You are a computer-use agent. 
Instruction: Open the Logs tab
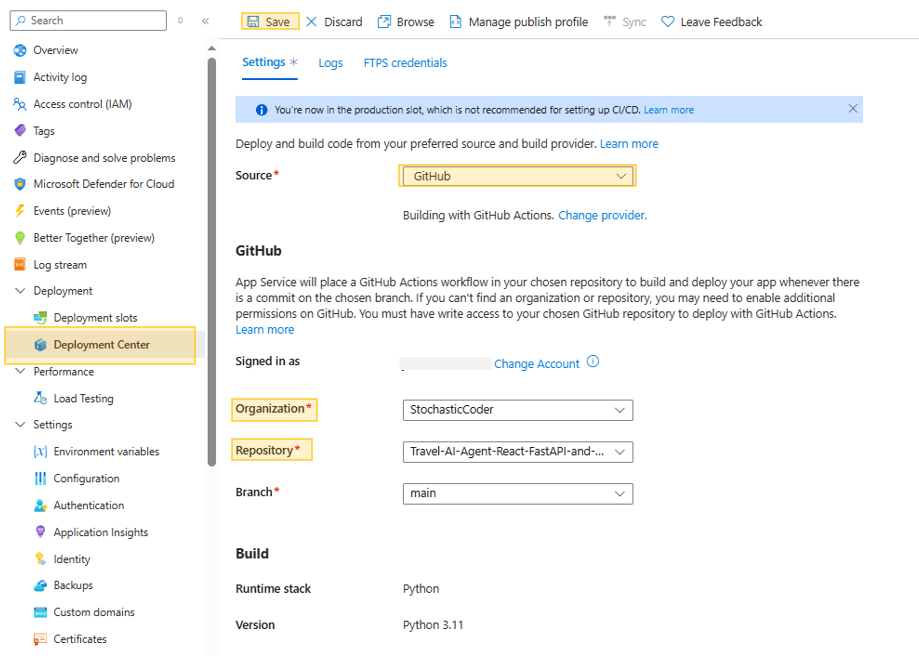pyautogui.click(x=330, y=62)
